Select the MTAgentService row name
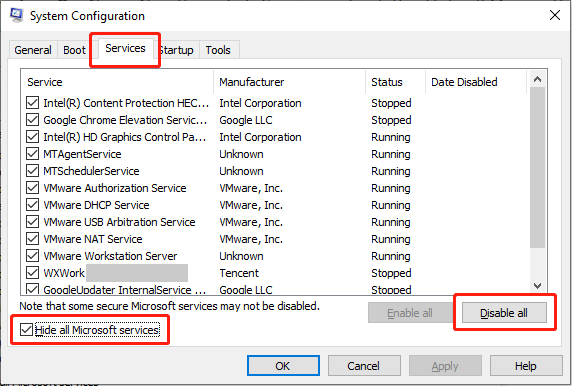 (x=82, y=154)
